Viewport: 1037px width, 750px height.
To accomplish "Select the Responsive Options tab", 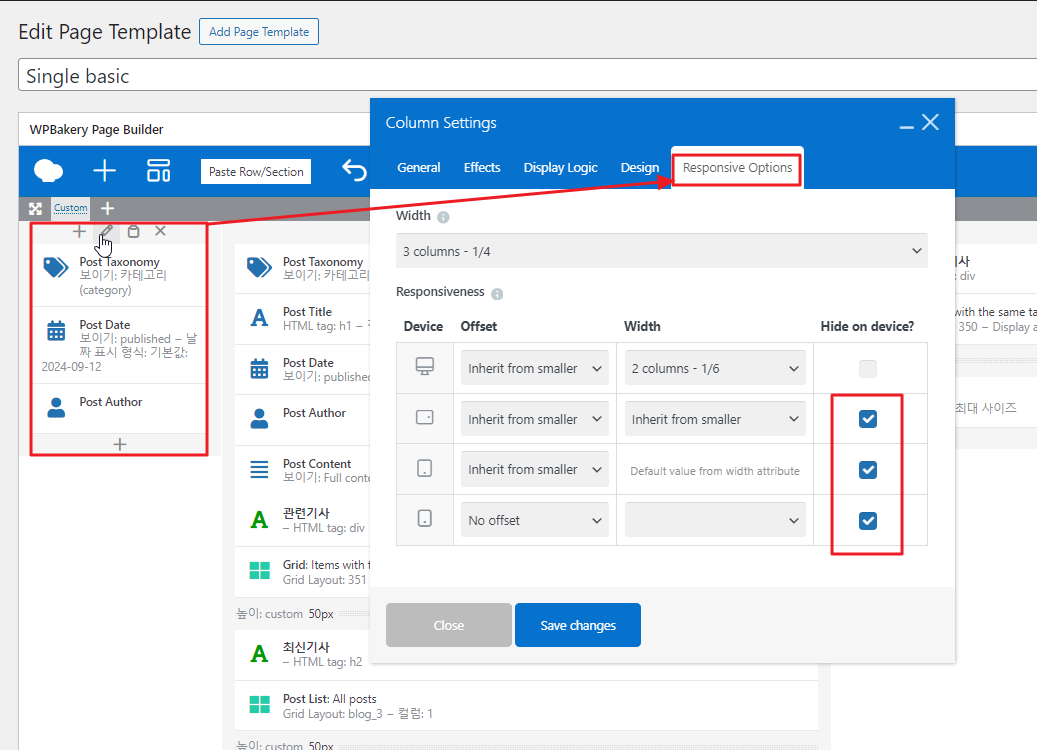I will point(737,167).
